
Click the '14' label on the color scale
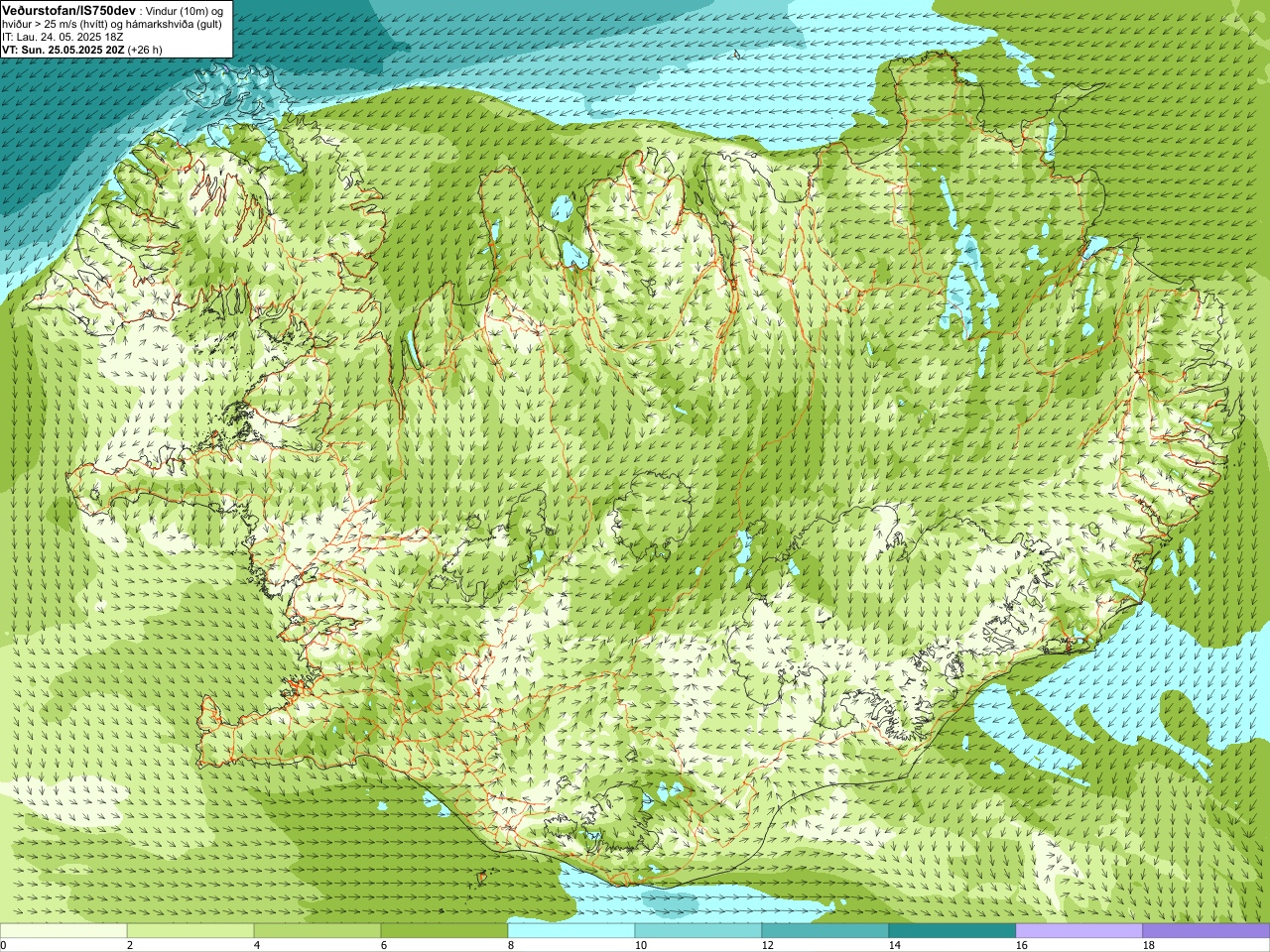click(894, 945)
